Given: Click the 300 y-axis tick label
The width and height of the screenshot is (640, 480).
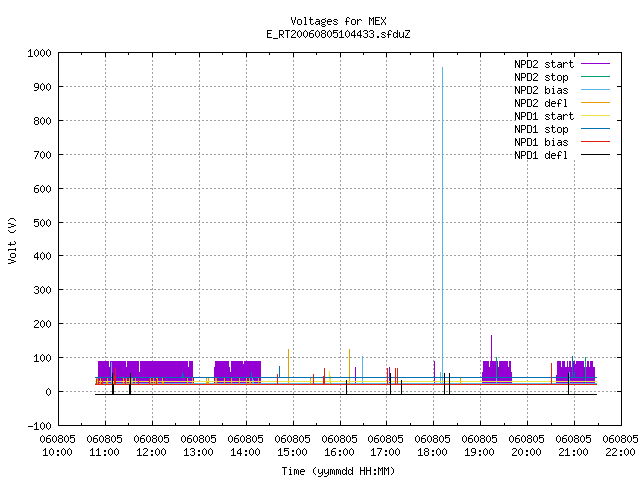Looking at the screenshot, I should [42, 290].
